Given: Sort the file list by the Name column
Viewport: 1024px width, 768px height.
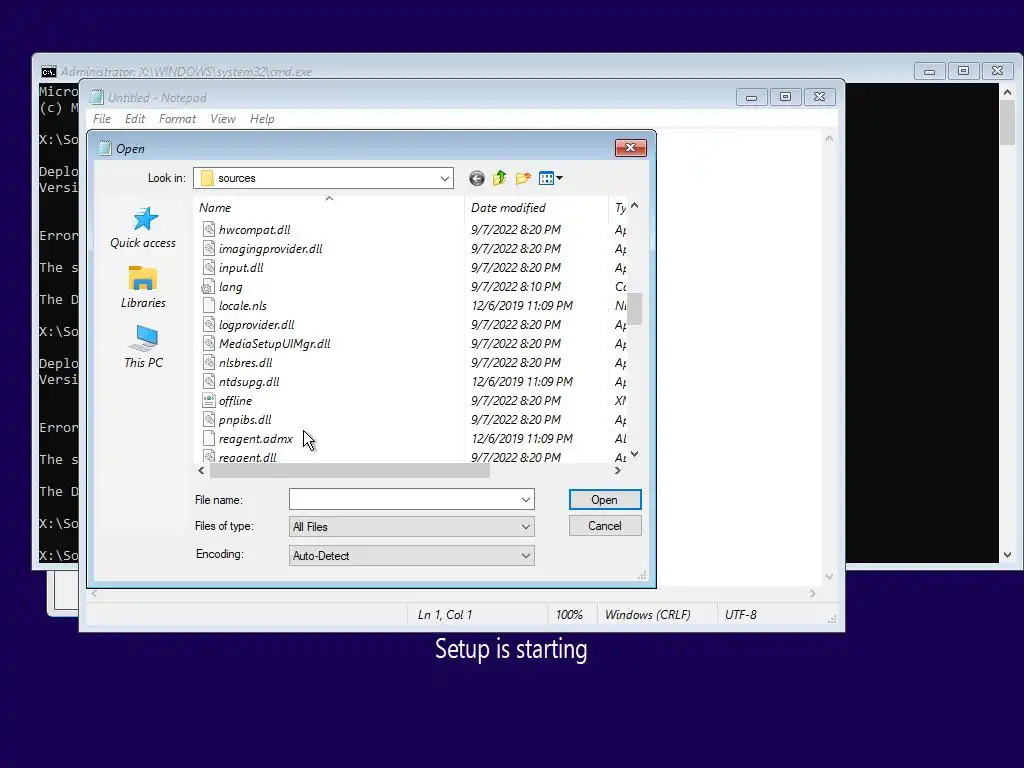Looking at the screenshot, I should [329, 208].
